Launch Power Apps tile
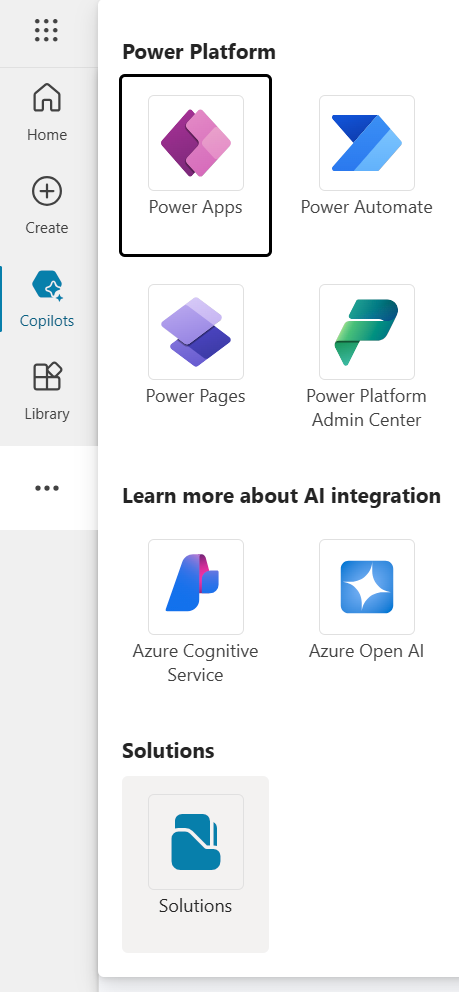 pyautogui.click(x=195, y=166)
